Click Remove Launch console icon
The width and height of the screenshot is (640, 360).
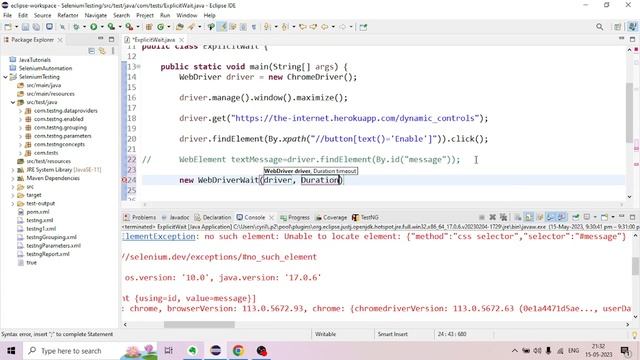coord(493,217)
